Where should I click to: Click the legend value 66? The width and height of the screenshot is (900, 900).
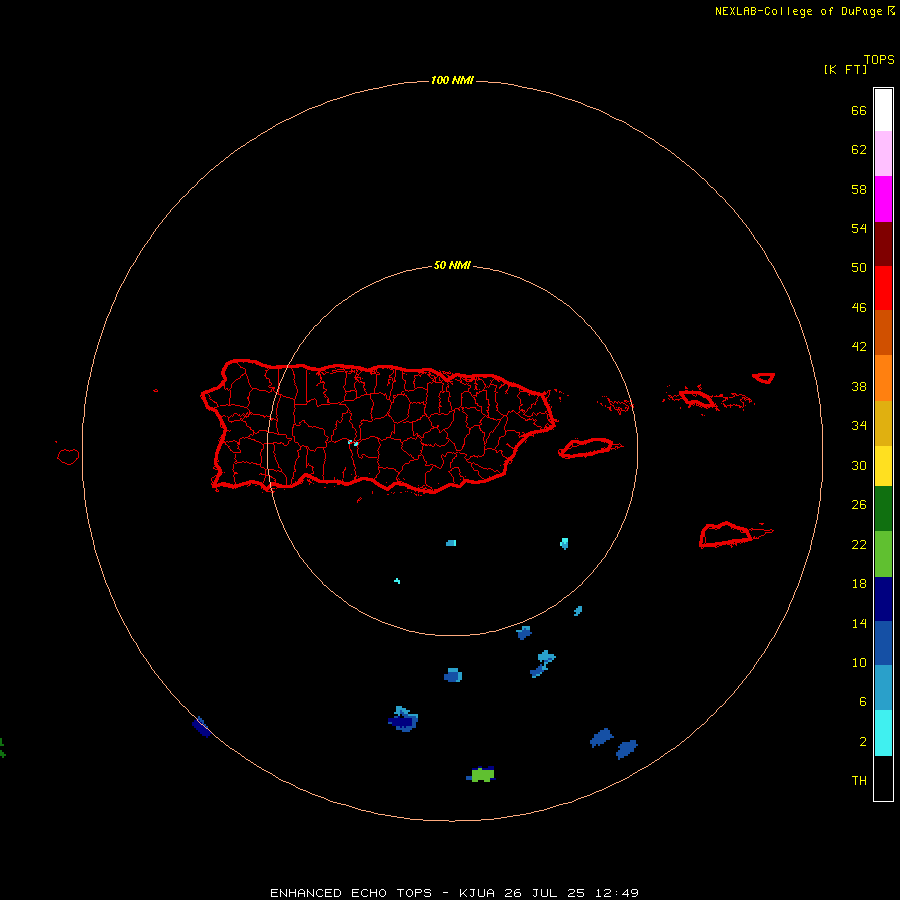(x=859, y=110)
